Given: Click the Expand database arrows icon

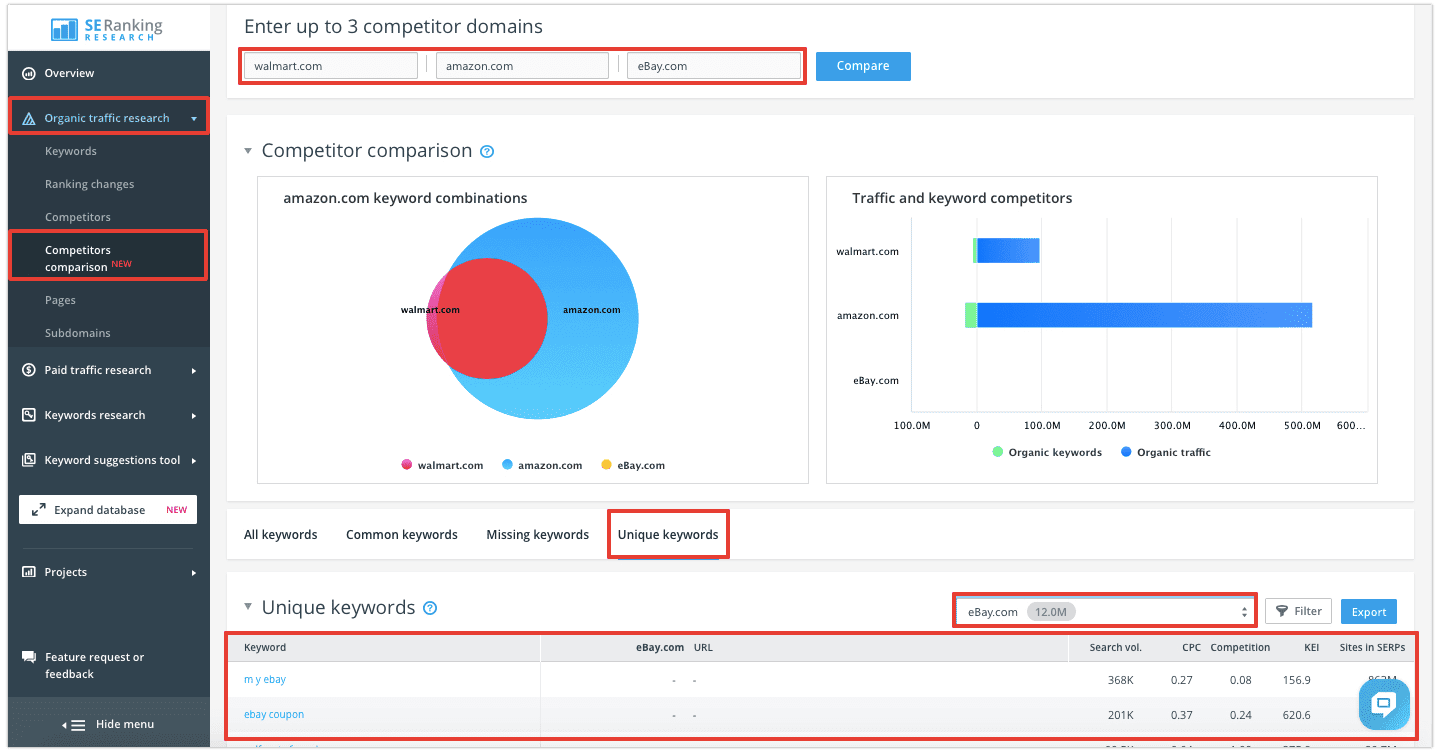Looking at the screenshot, I should (39, 510).
